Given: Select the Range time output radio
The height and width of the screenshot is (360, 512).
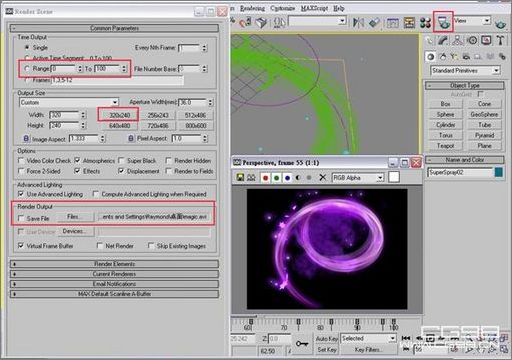Looking at the screenshot, I should point(27,68).
